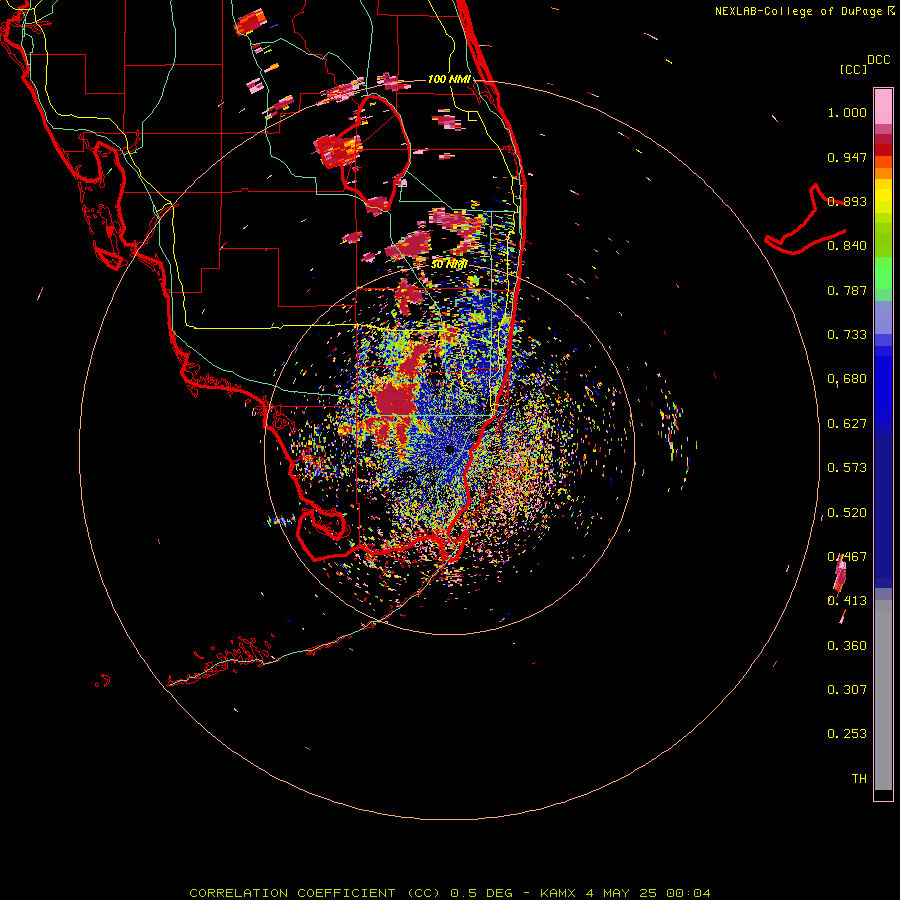
Task: Click the 0.787 scale value
Action: click(847, 290)
